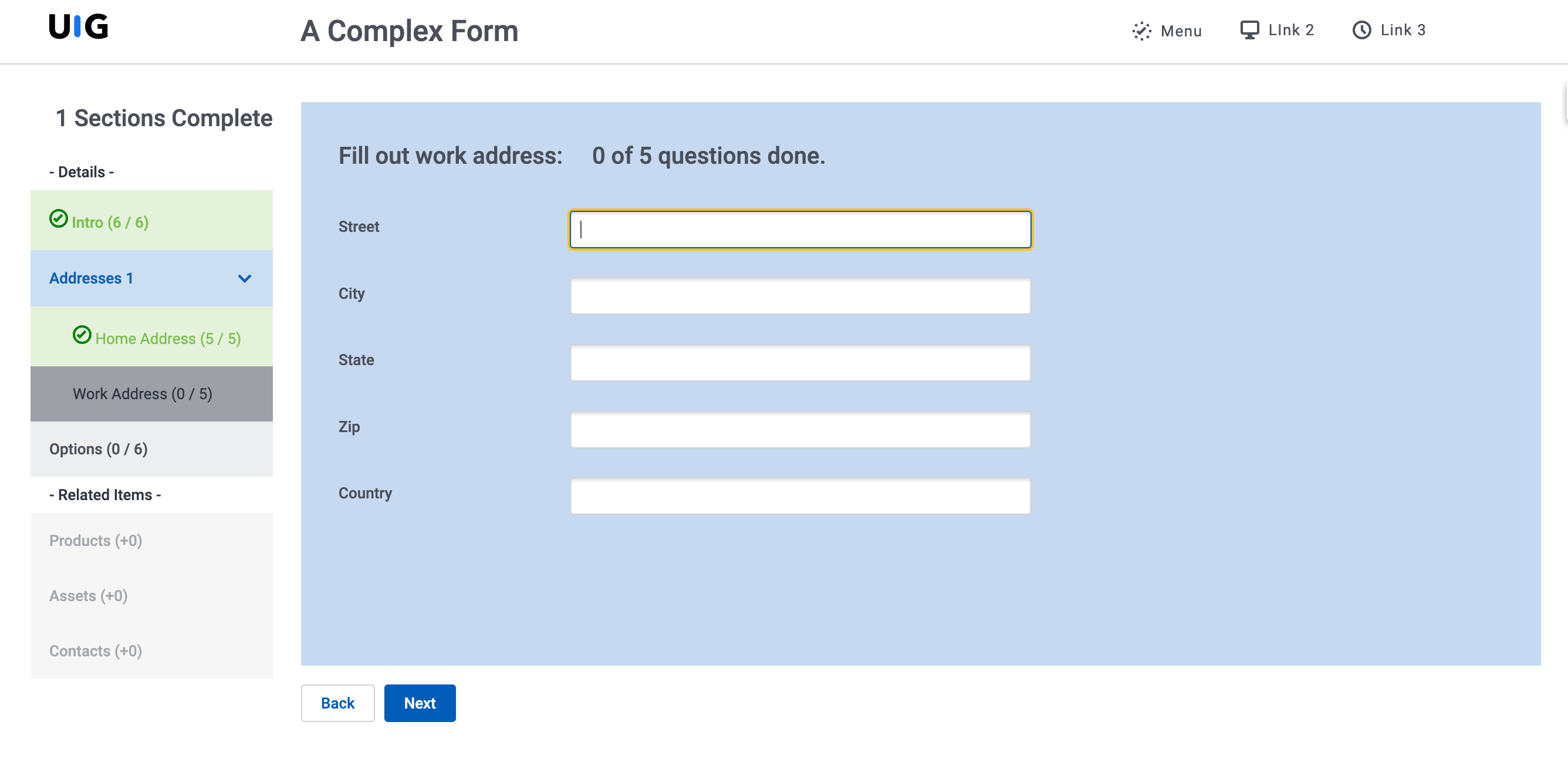Click the sparkle icon beside Menu
The image size is (1568, 769).
pos(1141,31)
